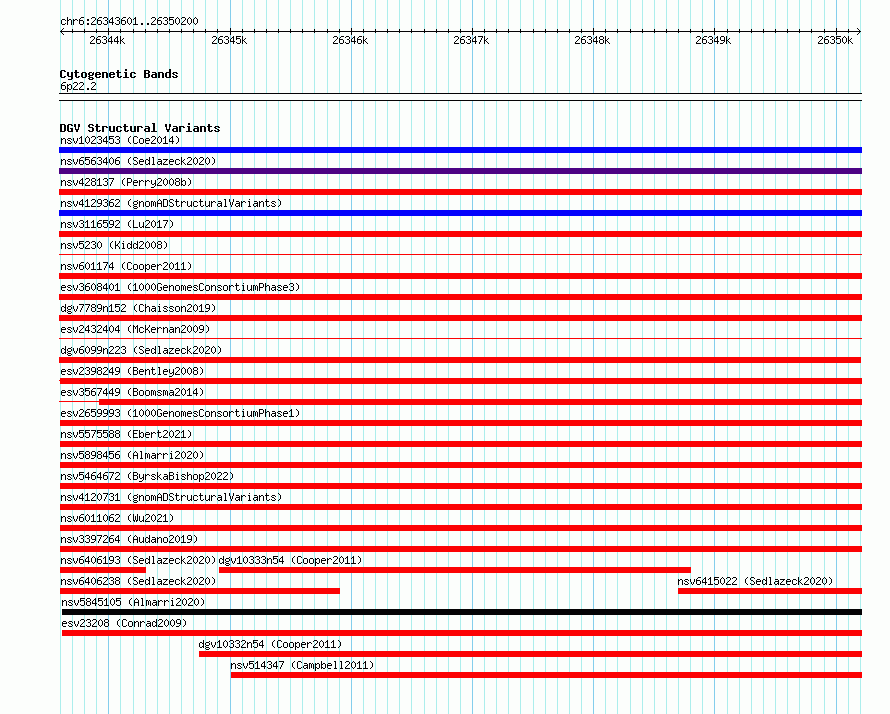Select nsv6415022 (Sedlazeck2020) label
This screenshot has width=890, height=714.
pos(755,581)
